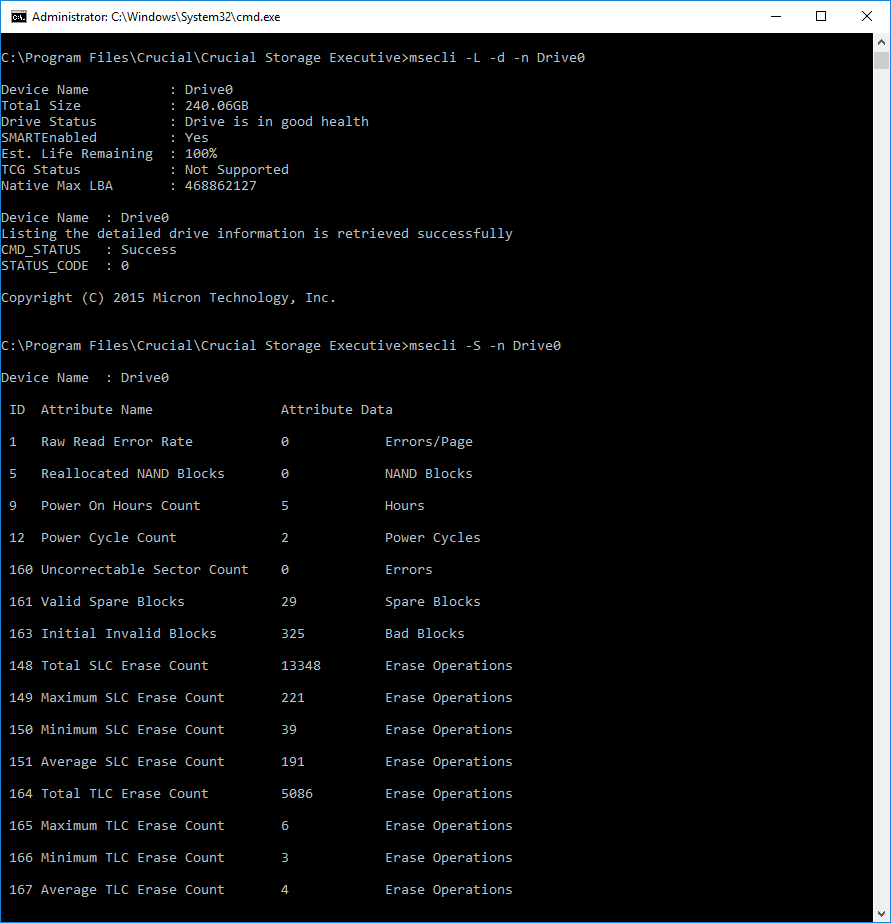Click the 'Raw Read Error Rate' row

pyautogui.click(x=241, y=441)
